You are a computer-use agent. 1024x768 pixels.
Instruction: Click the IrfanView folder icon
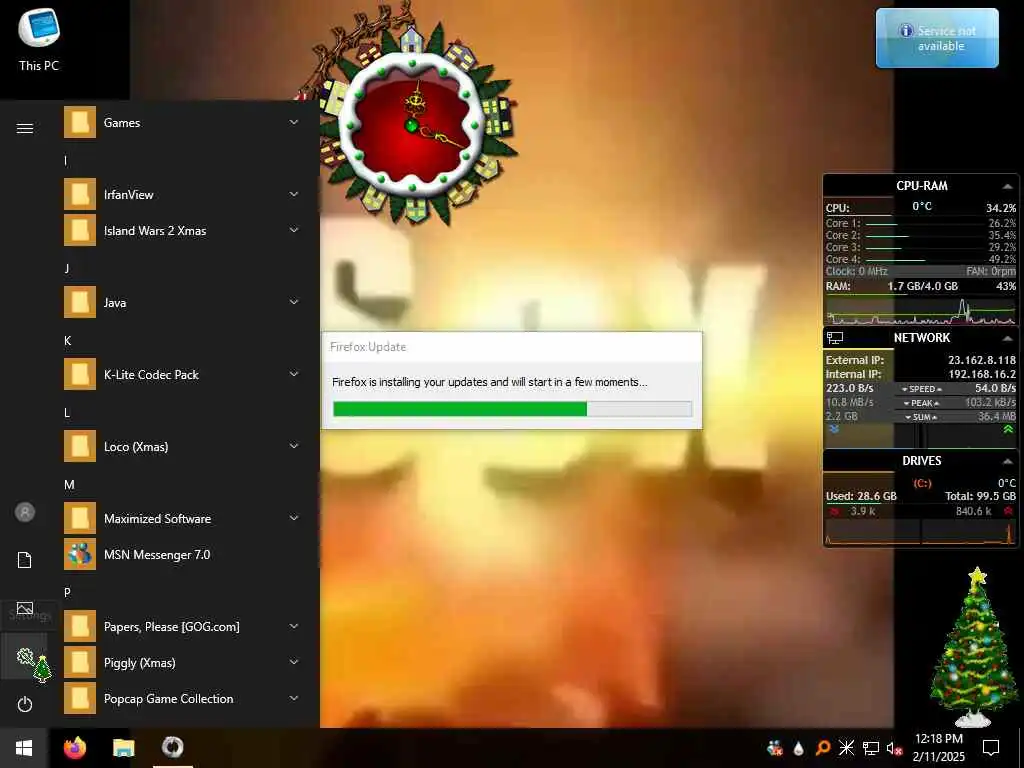[80, 194]
